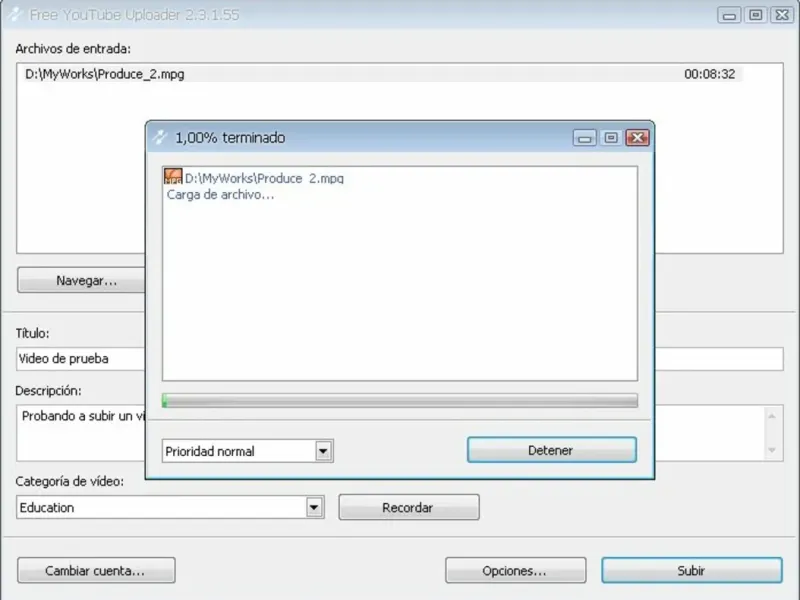Click the Categoría de vídeo label
The width and height of the screenshot is (800, 600).
click(69, 481)
